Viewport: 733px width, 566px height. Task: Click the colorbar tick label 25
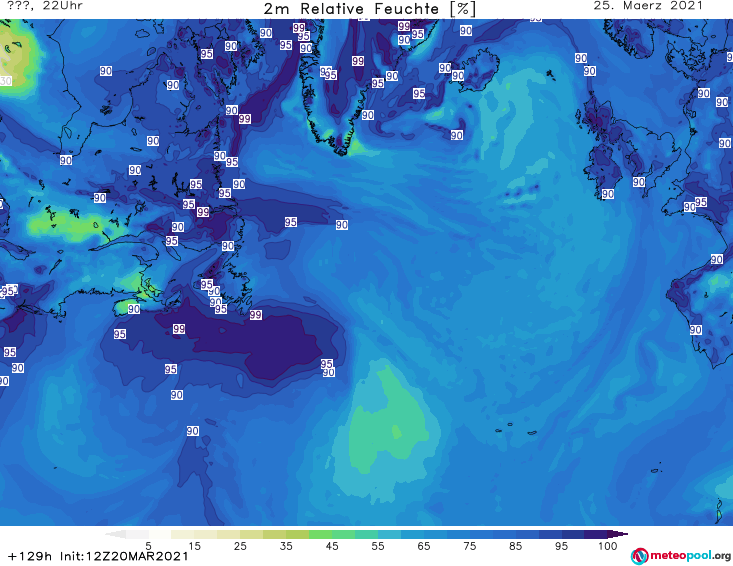[x=240, y=546]
